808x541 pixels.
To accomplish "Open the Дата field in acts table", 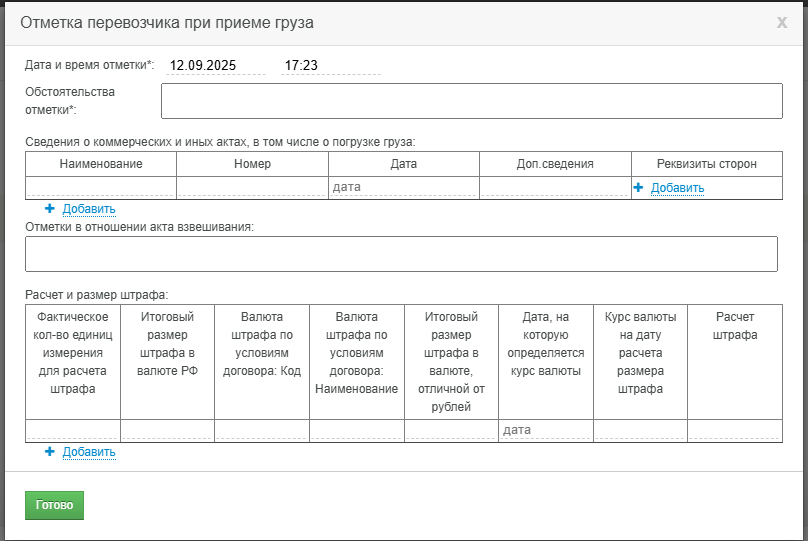I will 403,187.
